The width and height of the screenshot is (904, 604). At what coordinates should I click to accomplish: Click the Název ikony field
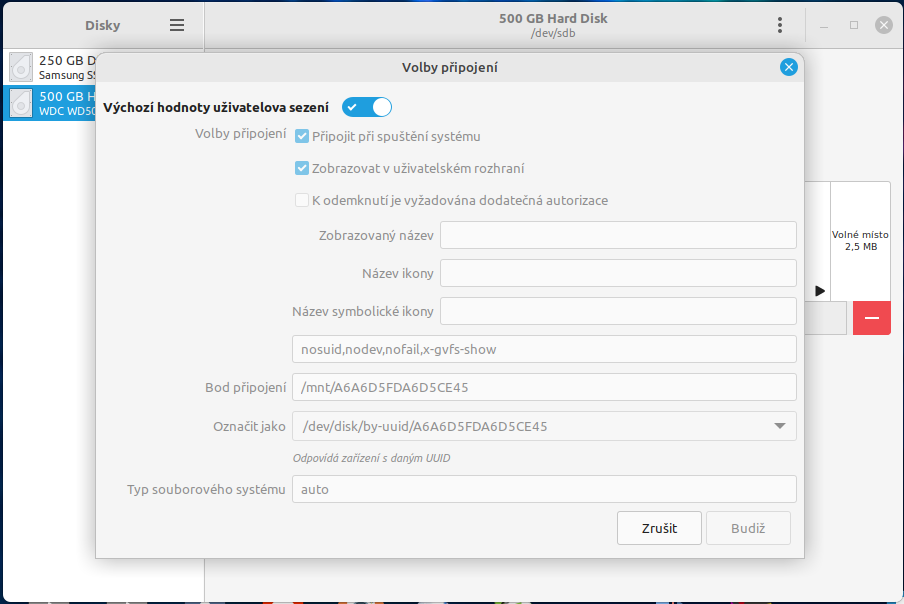618,273
